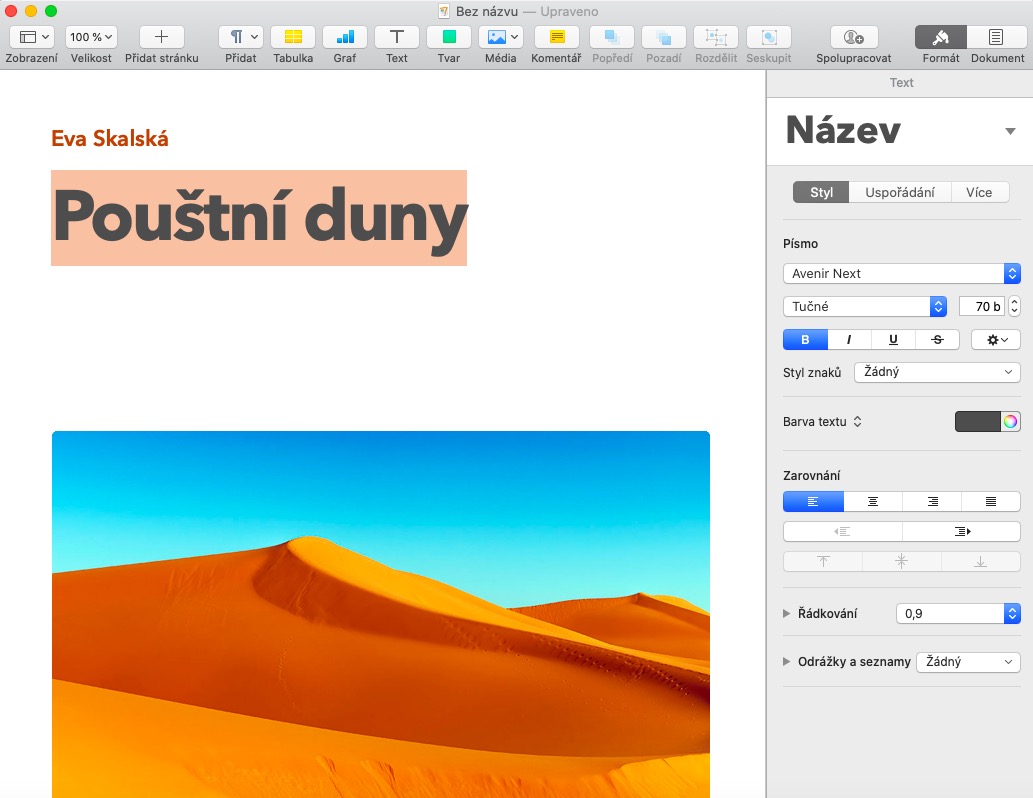Increase text indent level
This screenshot has width=1033, height=798.
[x=961, y=532]
